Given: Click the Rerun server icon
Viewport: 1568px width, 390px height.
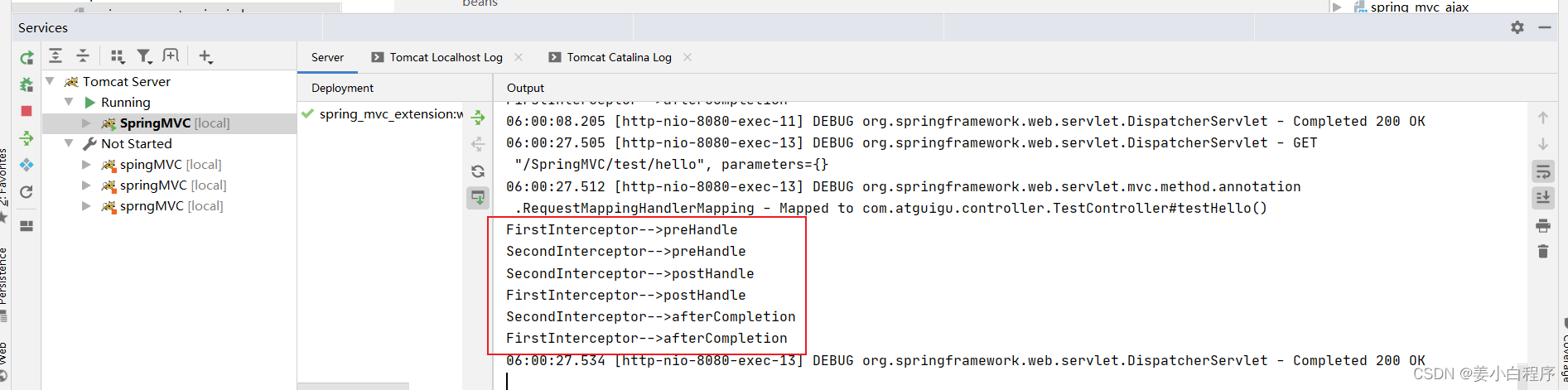Looking at the screenshot, I should 27,58.
